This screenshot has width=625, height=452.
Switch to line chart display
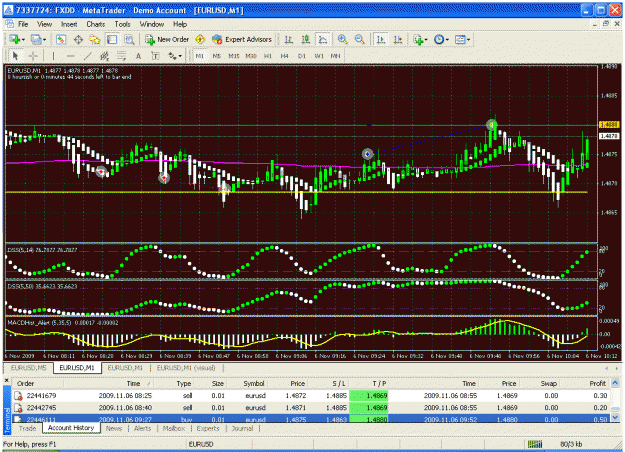tap(322, 39)
